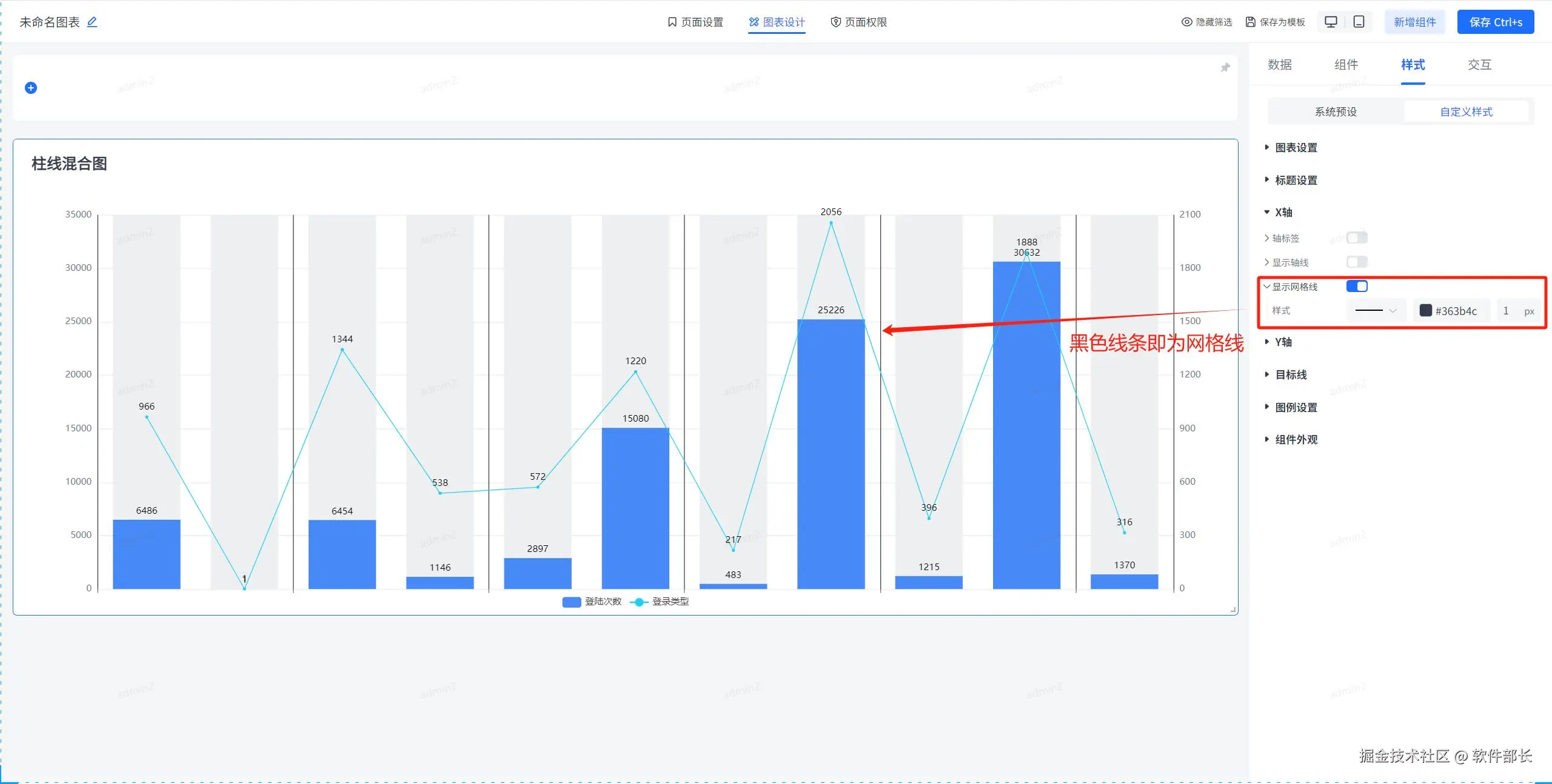Click the pencil icon beside 未命名图表
Screen dimensions: 1552x784
pyautogui.click(x=92, y=22)
